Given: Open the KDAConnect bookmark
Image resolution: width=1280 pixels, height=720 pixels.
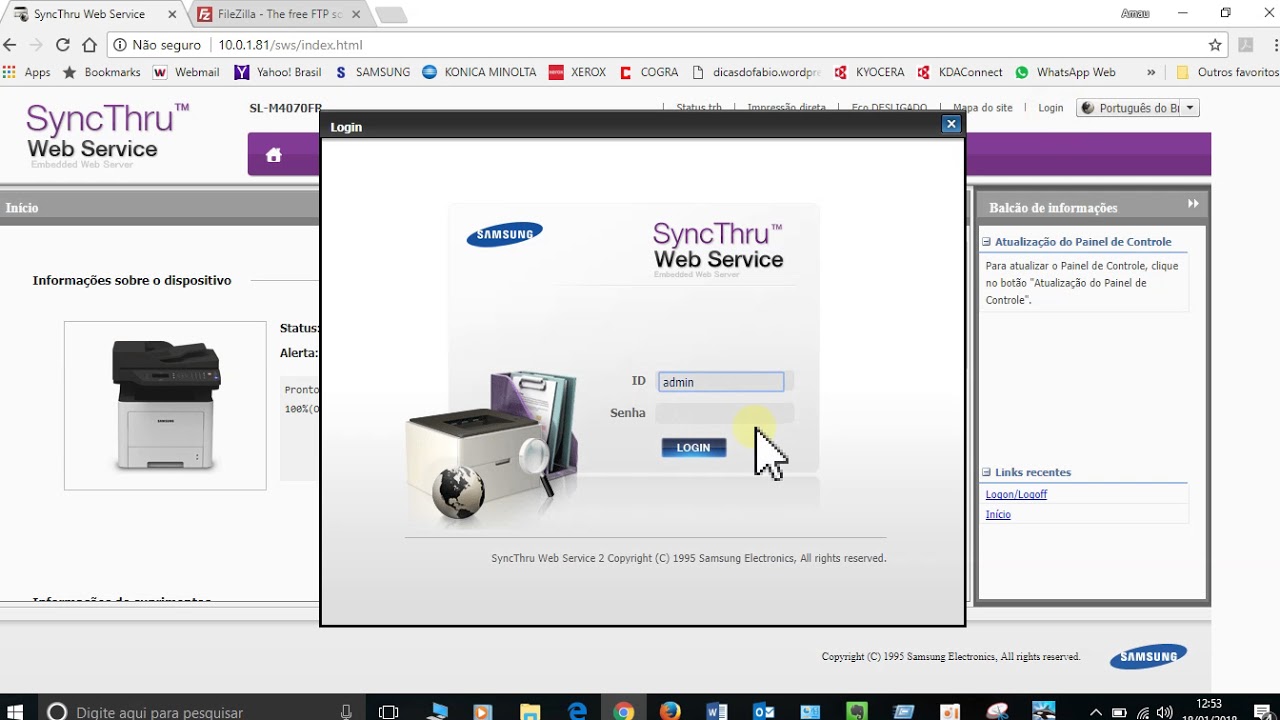Looking at the screenshot, I should point(959,72).
